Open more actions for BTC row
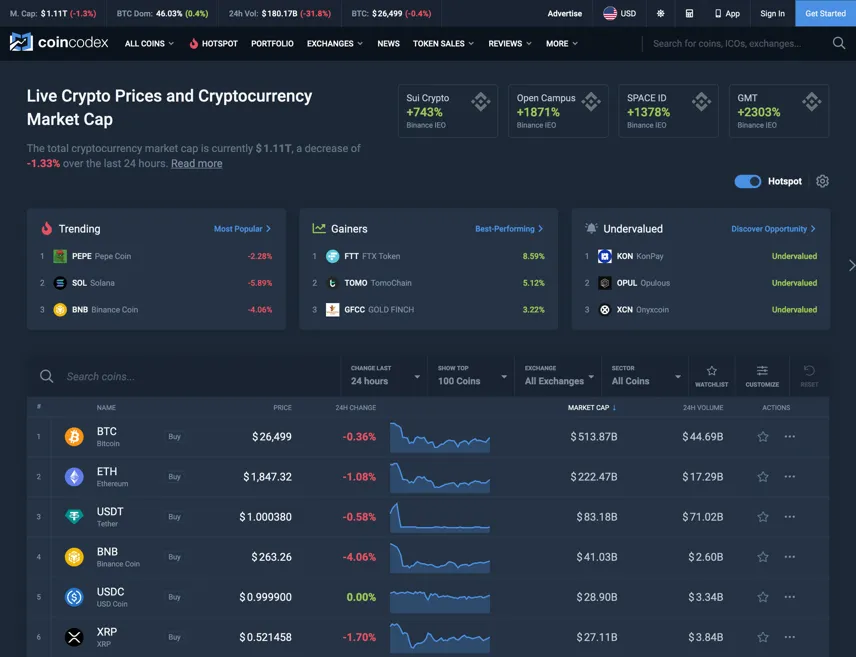Screen dimensions: 856x657 click(x=789, y=436)
